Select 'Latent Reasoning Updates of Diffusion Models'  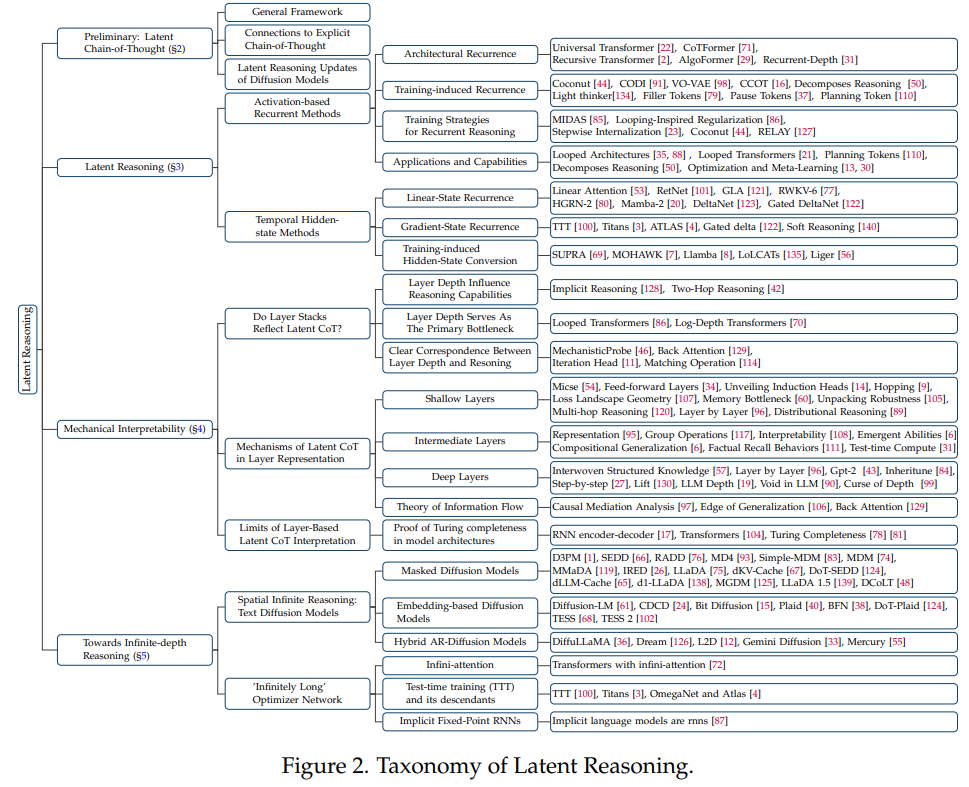pyautogui.click(x=297, y=74)
